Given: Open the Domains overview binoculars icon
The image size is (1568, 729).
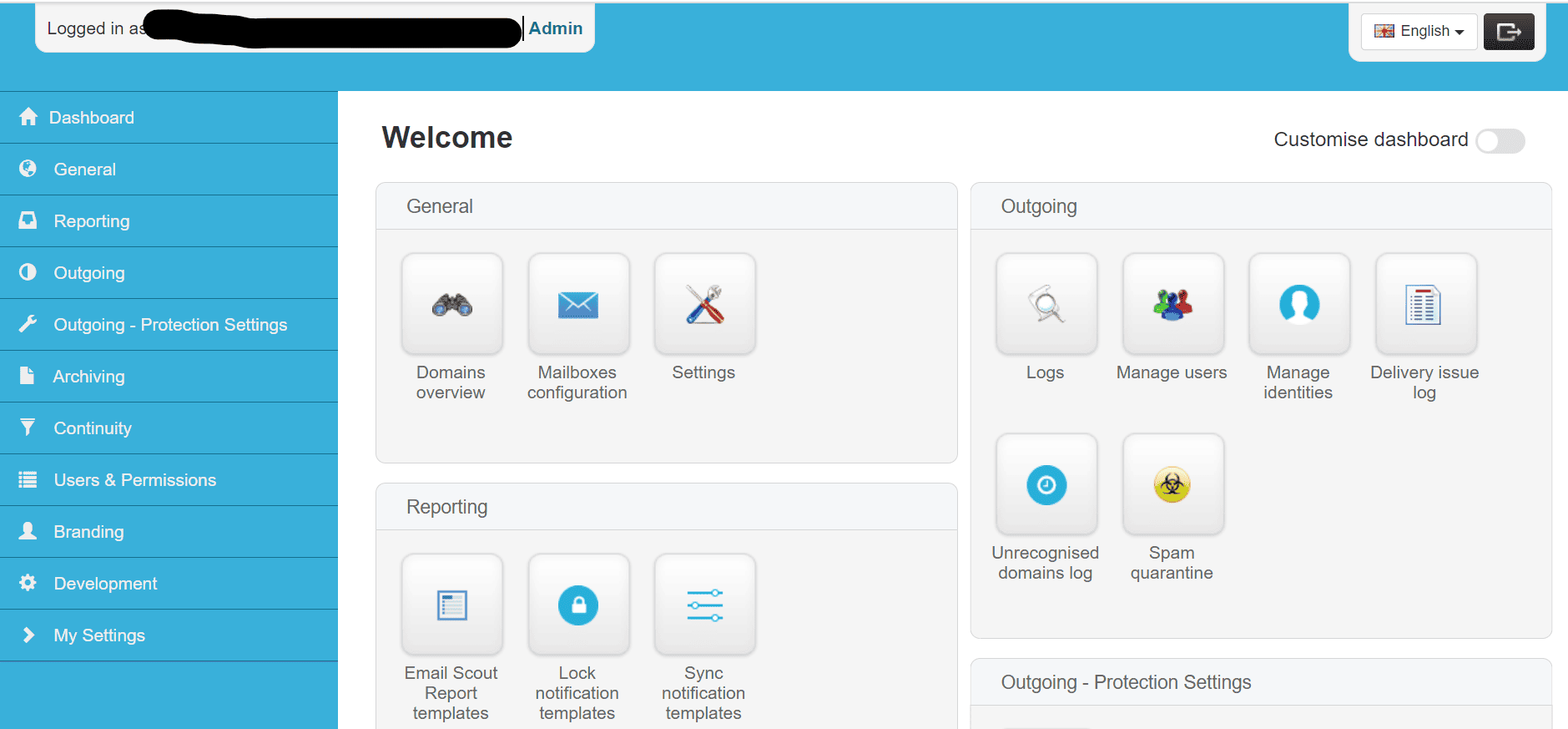Looking at the screenshot, I should pyautogui.click(x=451, y=305).
